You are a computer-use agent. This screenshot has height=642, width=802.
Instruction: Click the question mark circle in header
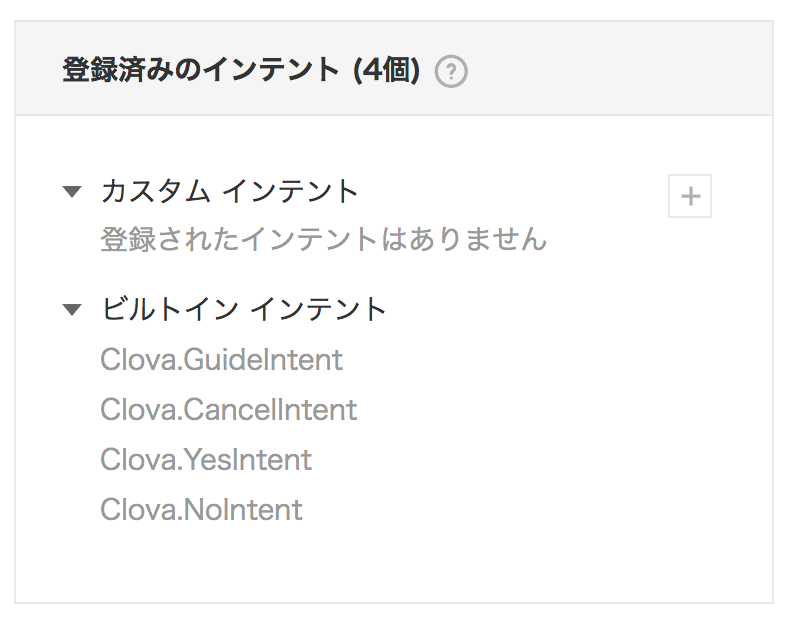click(451, 72)
